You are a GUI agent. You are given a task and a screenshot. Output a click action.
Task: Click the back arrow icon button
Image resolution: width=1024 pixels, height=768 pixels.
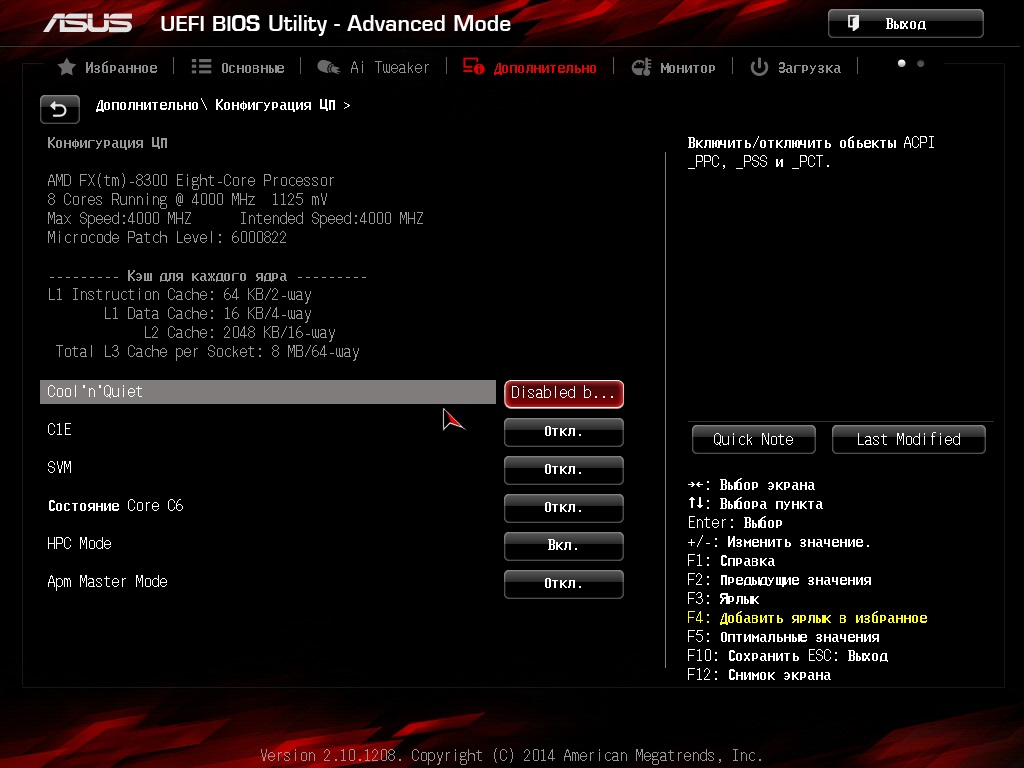[59, 109]
